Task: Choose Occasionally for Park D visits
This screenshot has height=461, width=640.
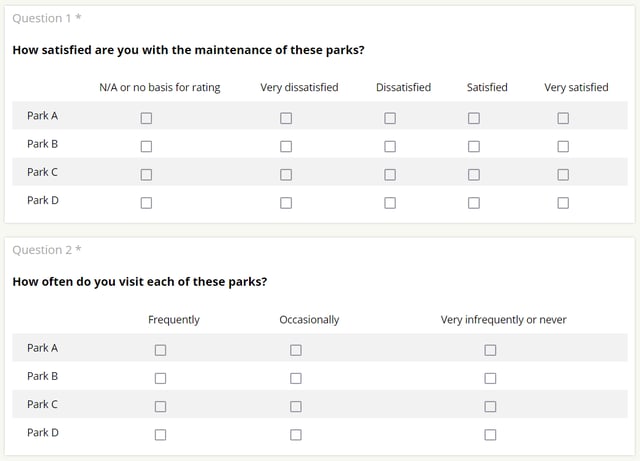Action: (x=296, y=435)
